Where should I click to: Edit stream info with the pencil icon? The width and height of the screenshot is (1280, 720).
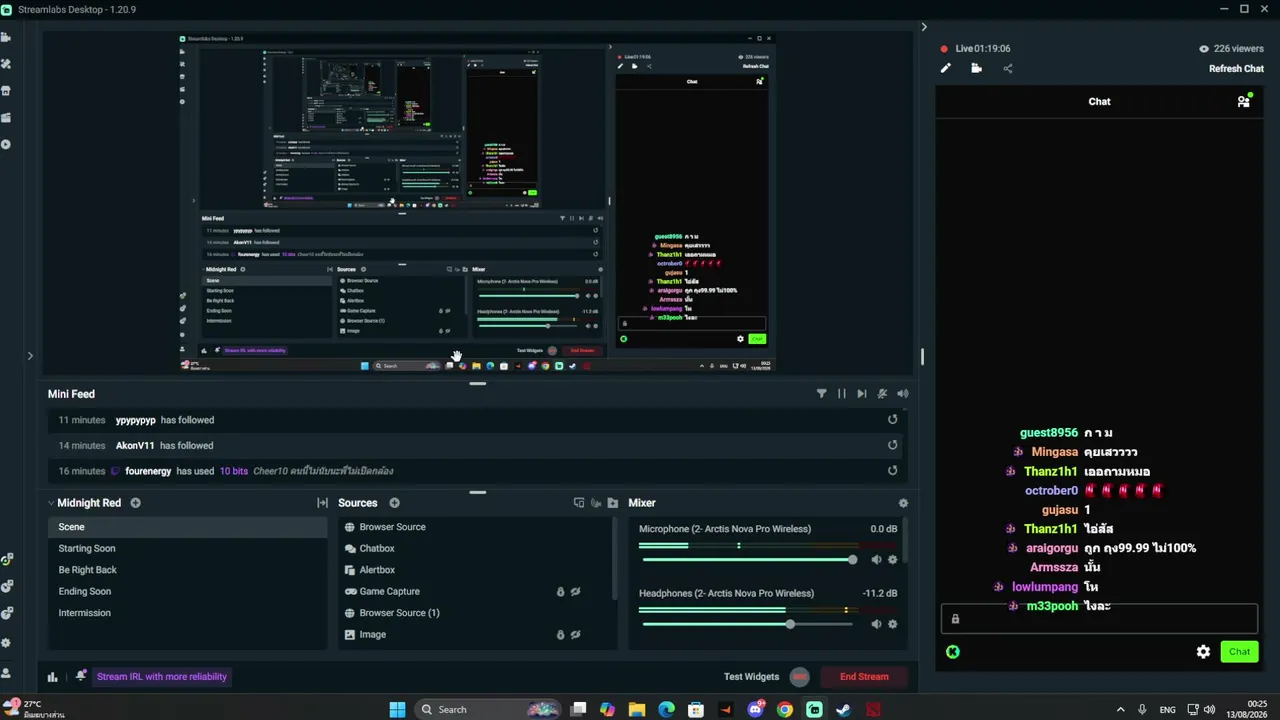click(x=946, y=68)
